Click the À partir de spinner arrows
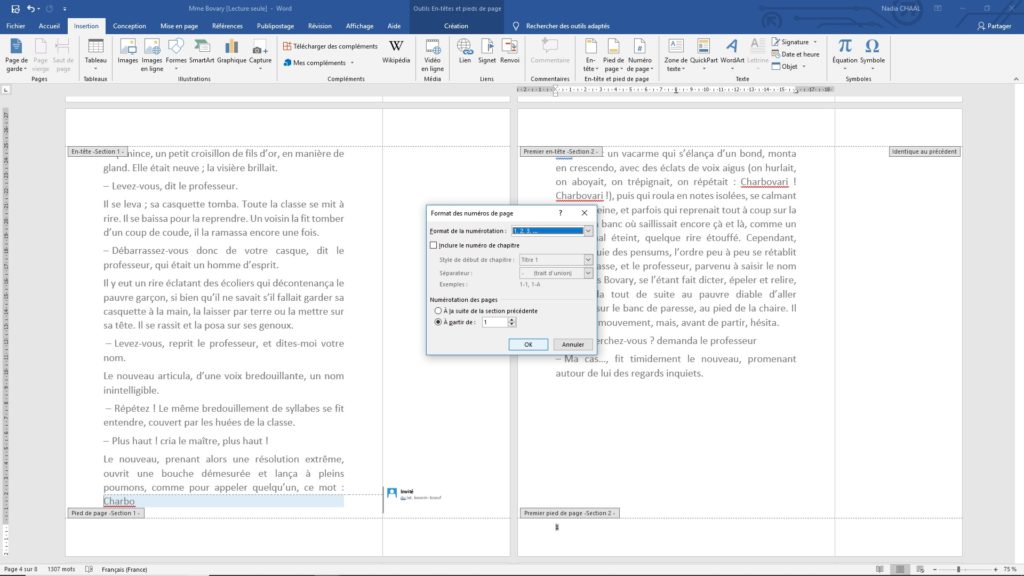The height and width of the screenshot is (576, 1024). (x=512, y=322)
